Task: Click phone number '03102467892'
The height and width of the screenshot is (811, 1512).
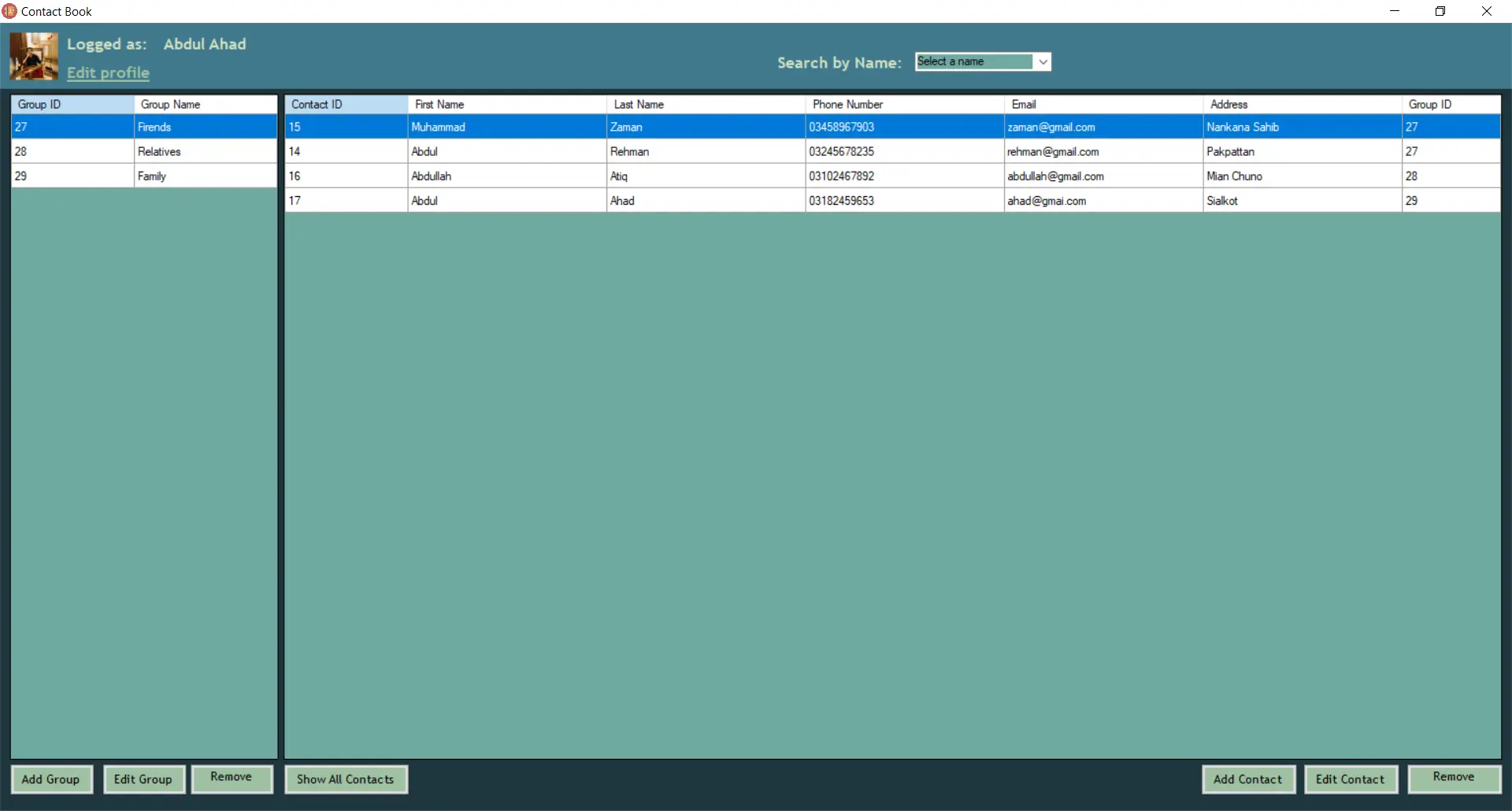Action: pos(905,176)
